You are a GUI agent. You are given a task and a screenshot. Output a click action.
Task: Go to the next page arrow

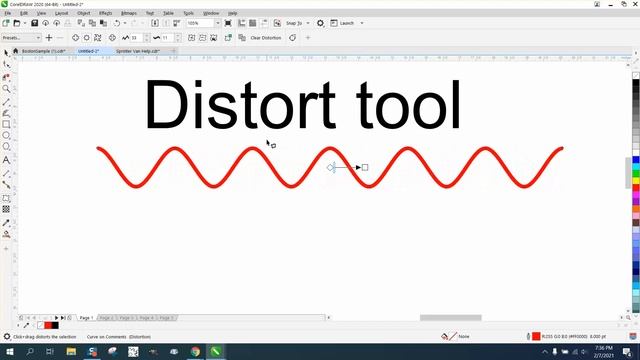57,318
